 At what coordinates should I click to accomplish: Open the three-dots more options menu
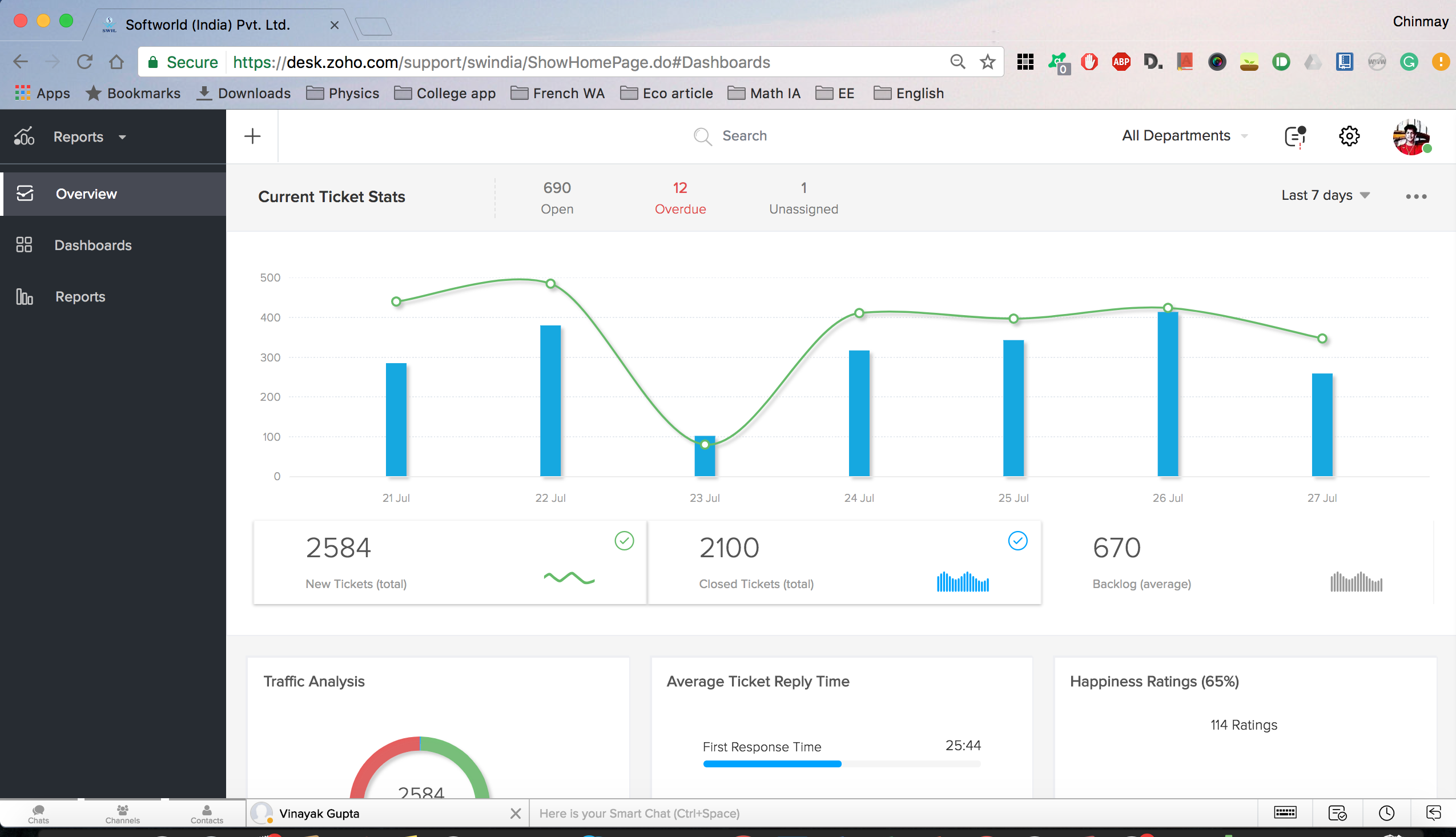tap(1416, 196)
